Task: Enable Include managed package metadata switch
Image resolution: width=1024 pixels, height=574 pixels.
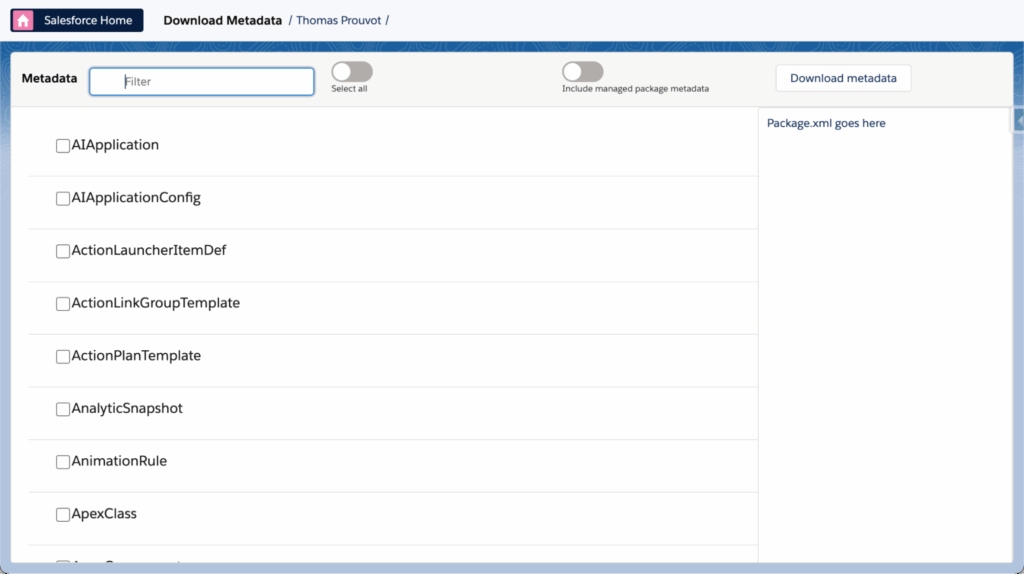Action: (x=583, y=72)
